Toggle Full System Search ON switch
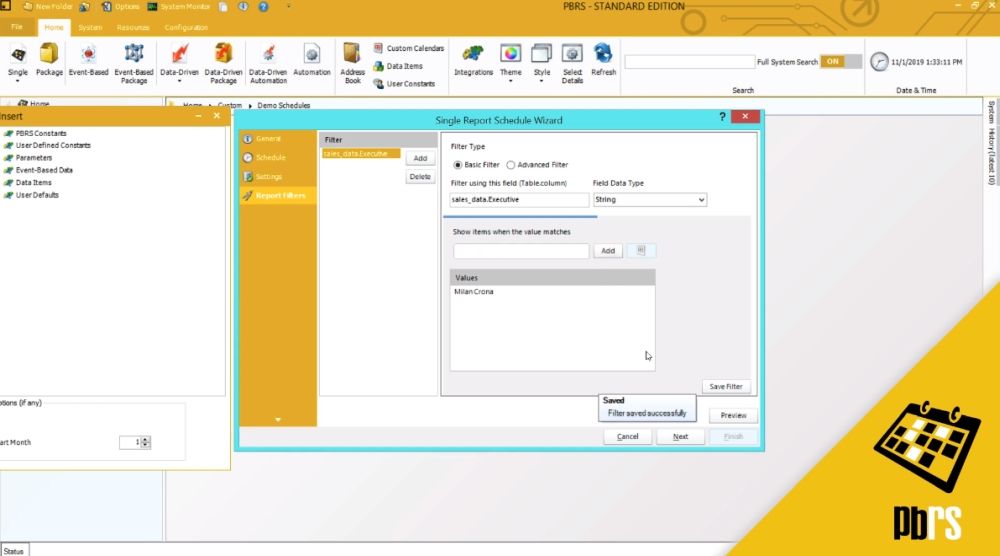Screen dimensions: 1000x556 pyautogui.click(x=840, y=62)
